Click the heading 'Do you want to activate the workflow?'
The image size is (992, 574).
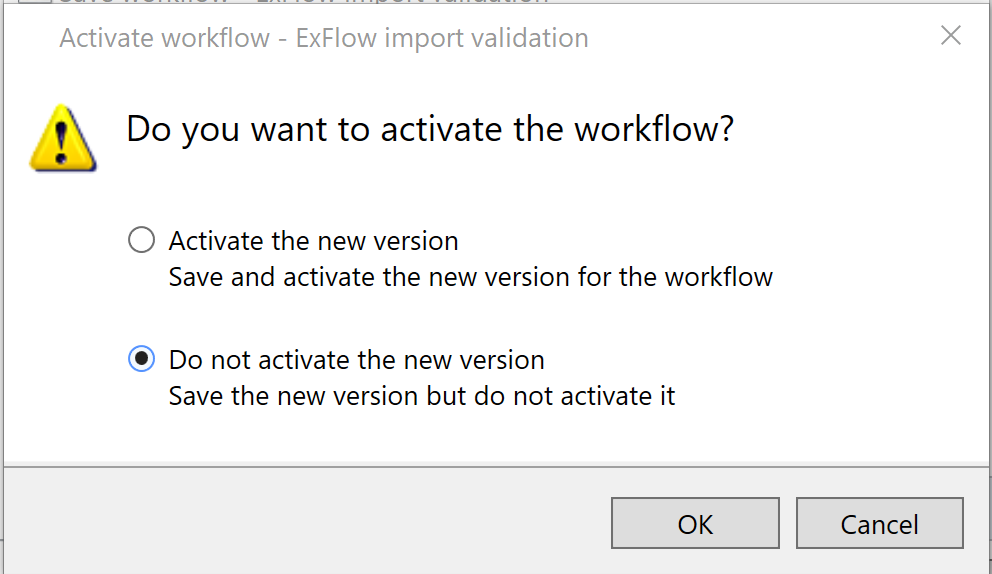coord(430,130)
